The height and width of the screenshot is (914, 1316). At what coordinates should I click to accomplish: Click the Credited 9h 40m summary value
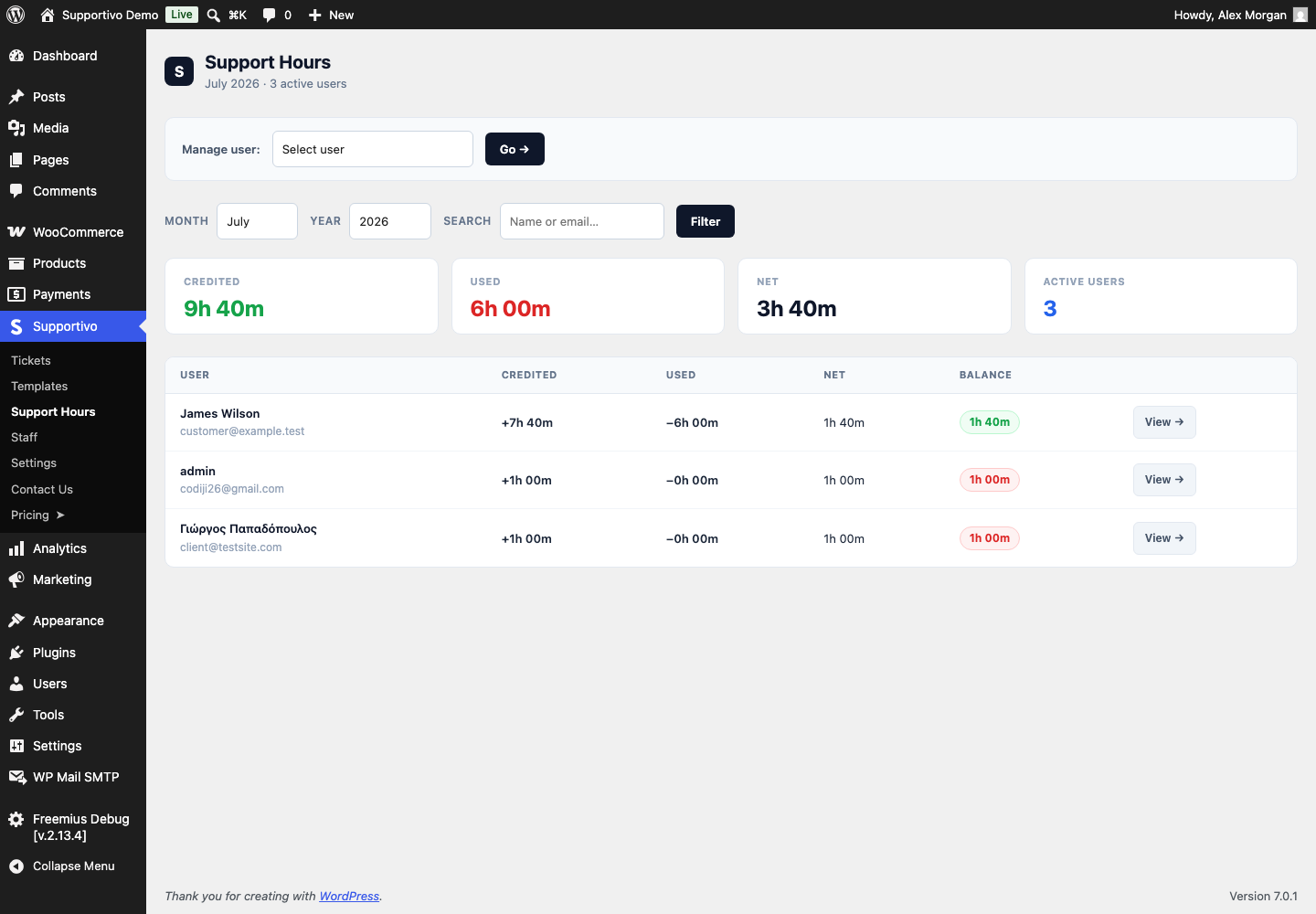point(224,309)
